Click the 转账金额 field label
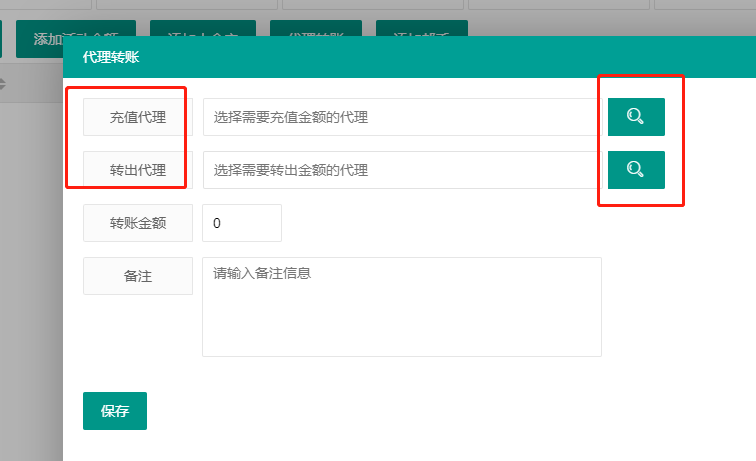756x461 pixels. 137,223
